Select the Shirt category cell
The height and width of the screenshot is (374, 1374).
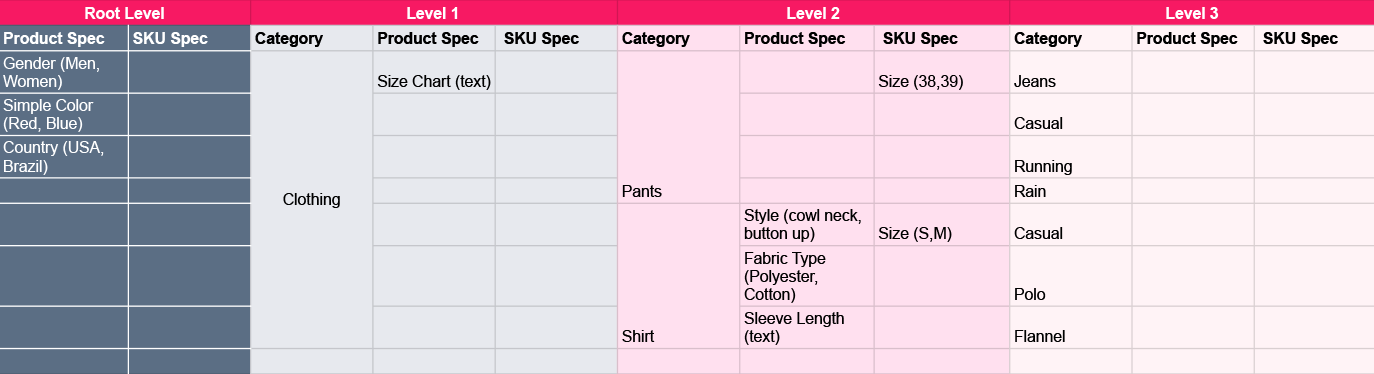[679, 276]
